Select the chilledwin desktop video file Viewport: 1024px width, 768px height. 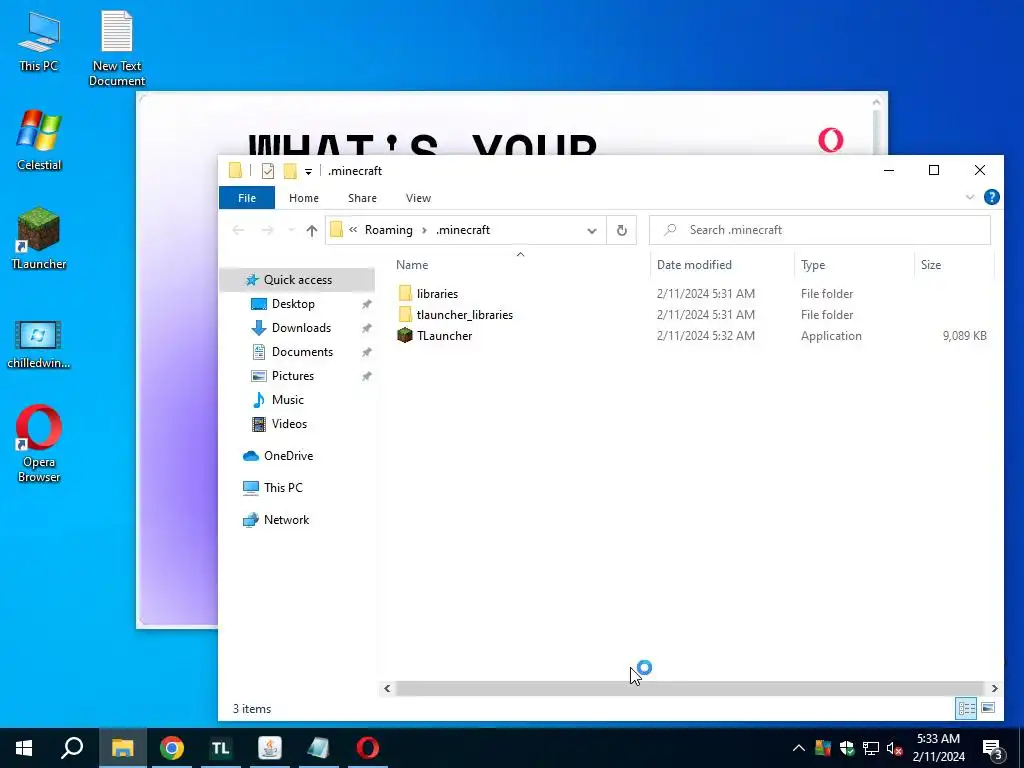click(x=39, y=344)
